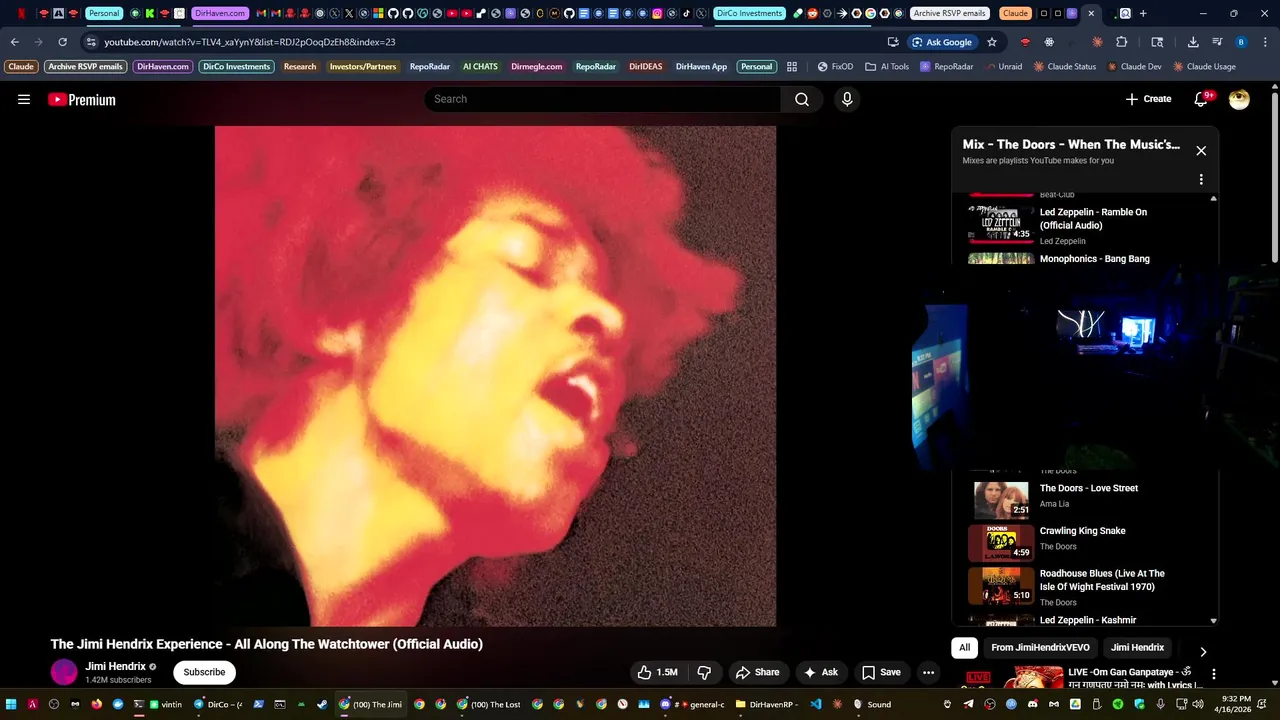Image resolution: width=1280 pixels, height=720 pixels.
Task: Play Monophonics - Bang Bang from mix
Action: pyautogui.click(x=1094, y=259)
